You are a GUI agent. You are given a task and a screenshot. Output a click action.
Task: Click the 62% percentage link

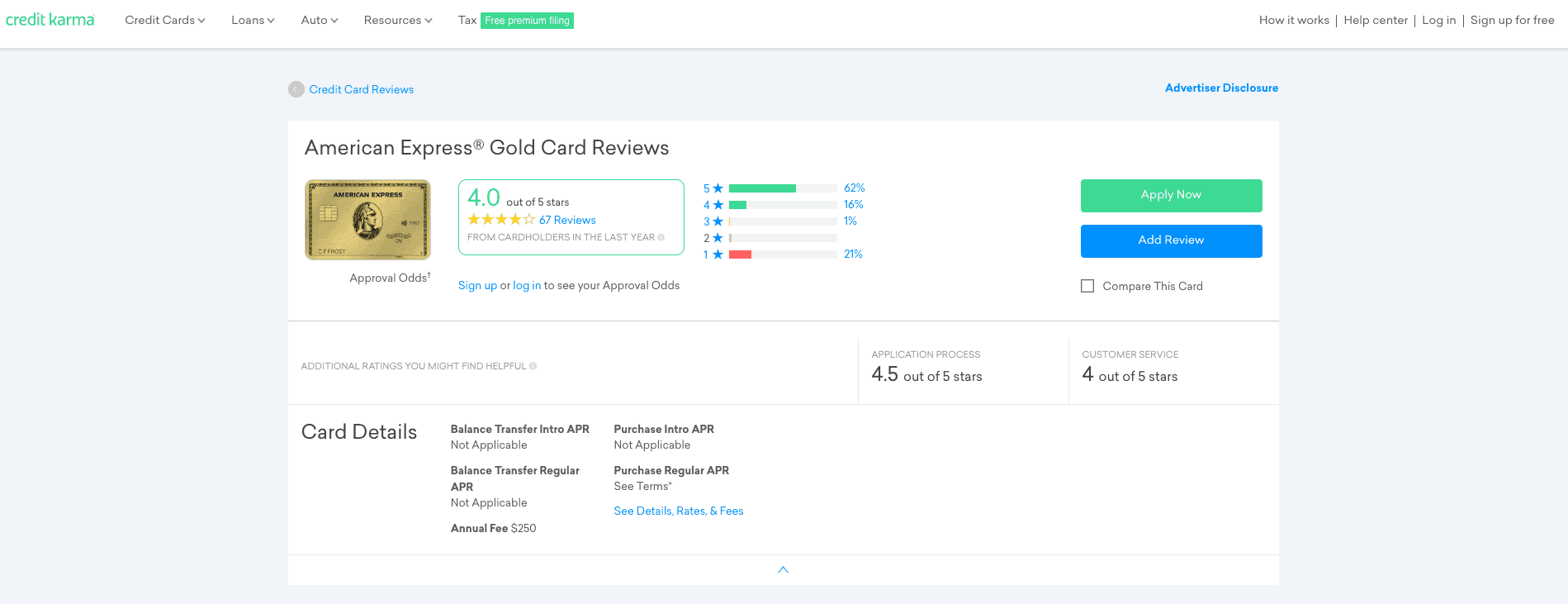point(855,188)
